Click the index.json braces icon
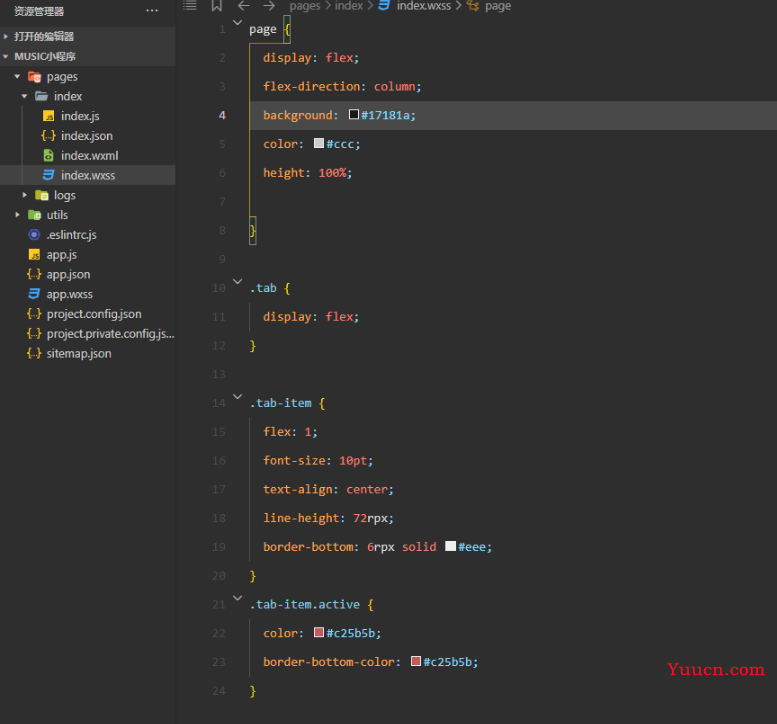The width and height of the screenshot is (777, 724). click(49, 136)
